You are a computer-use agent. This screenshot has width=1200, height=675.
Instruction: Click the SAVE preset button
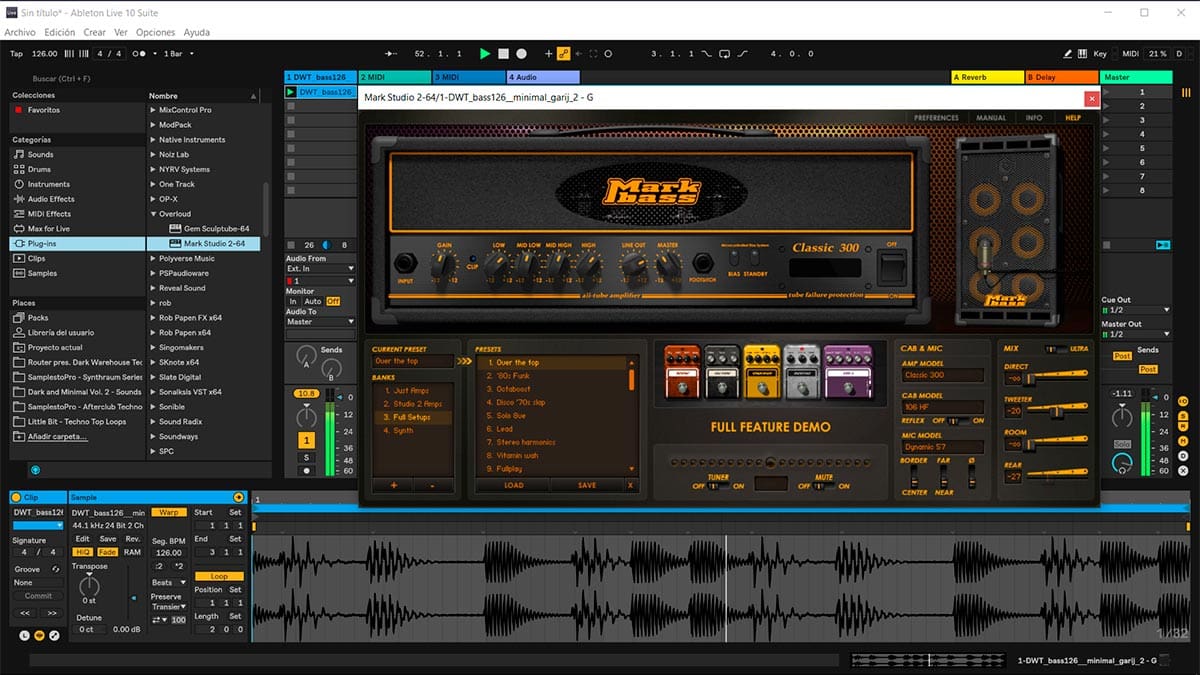pyautogui.click(x=587, y=485)
